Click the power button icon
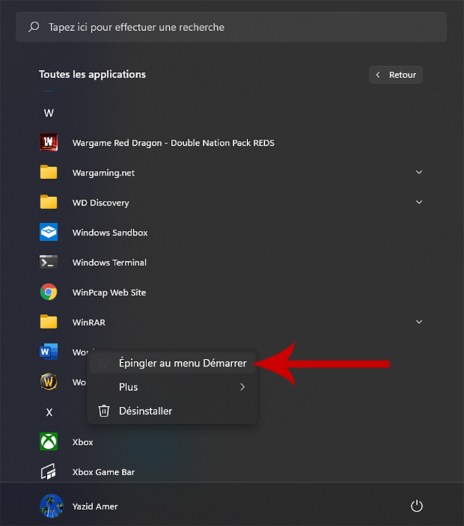464x526 pixels. pos(417,506)
